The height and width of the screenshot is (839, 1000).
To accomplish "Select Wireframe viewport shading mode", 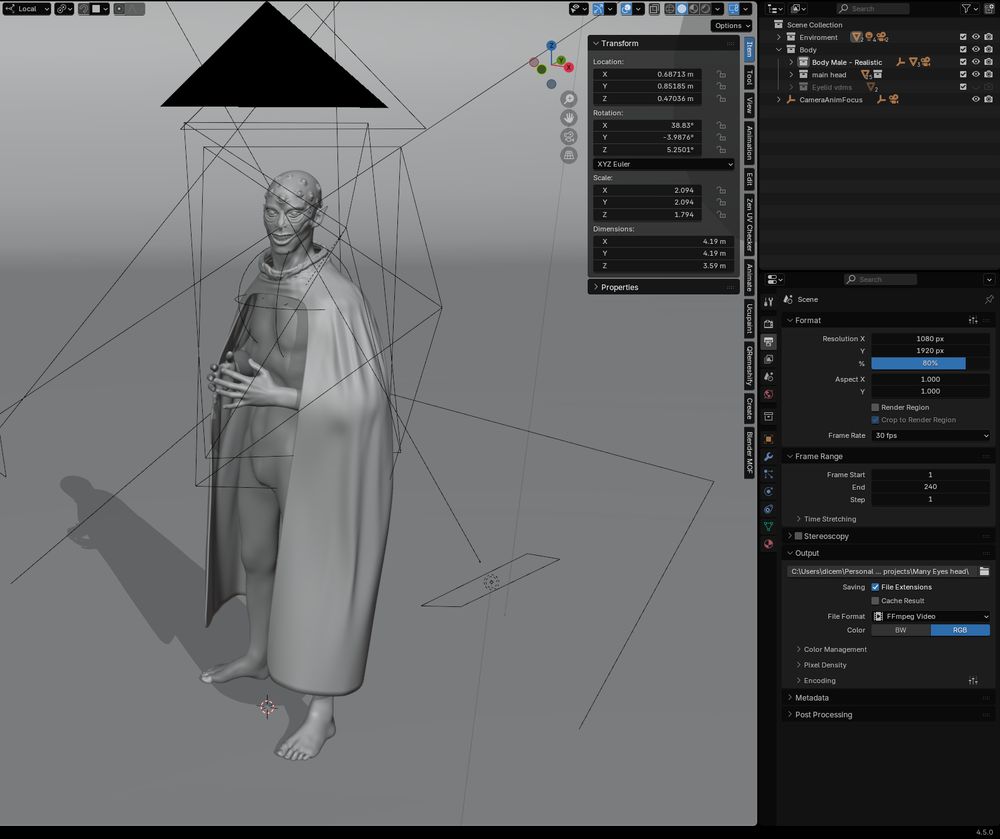I will point(670,9).
